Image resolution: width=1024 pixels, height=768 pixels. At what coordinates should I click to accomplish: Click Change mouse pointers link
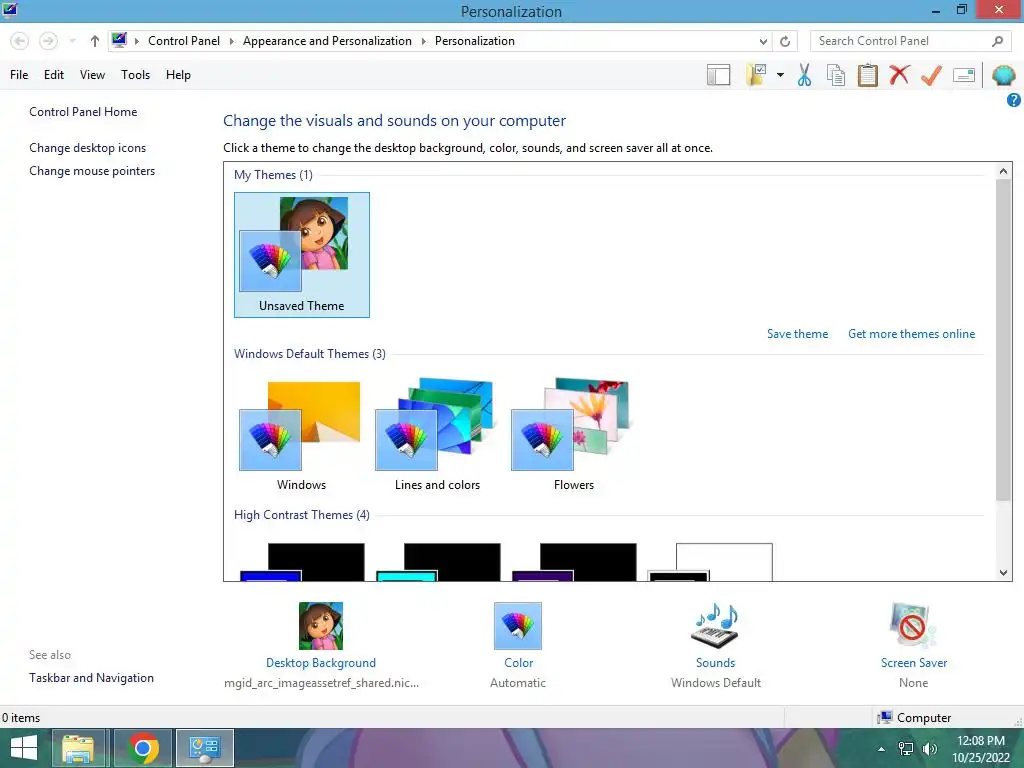click(92, 171)
